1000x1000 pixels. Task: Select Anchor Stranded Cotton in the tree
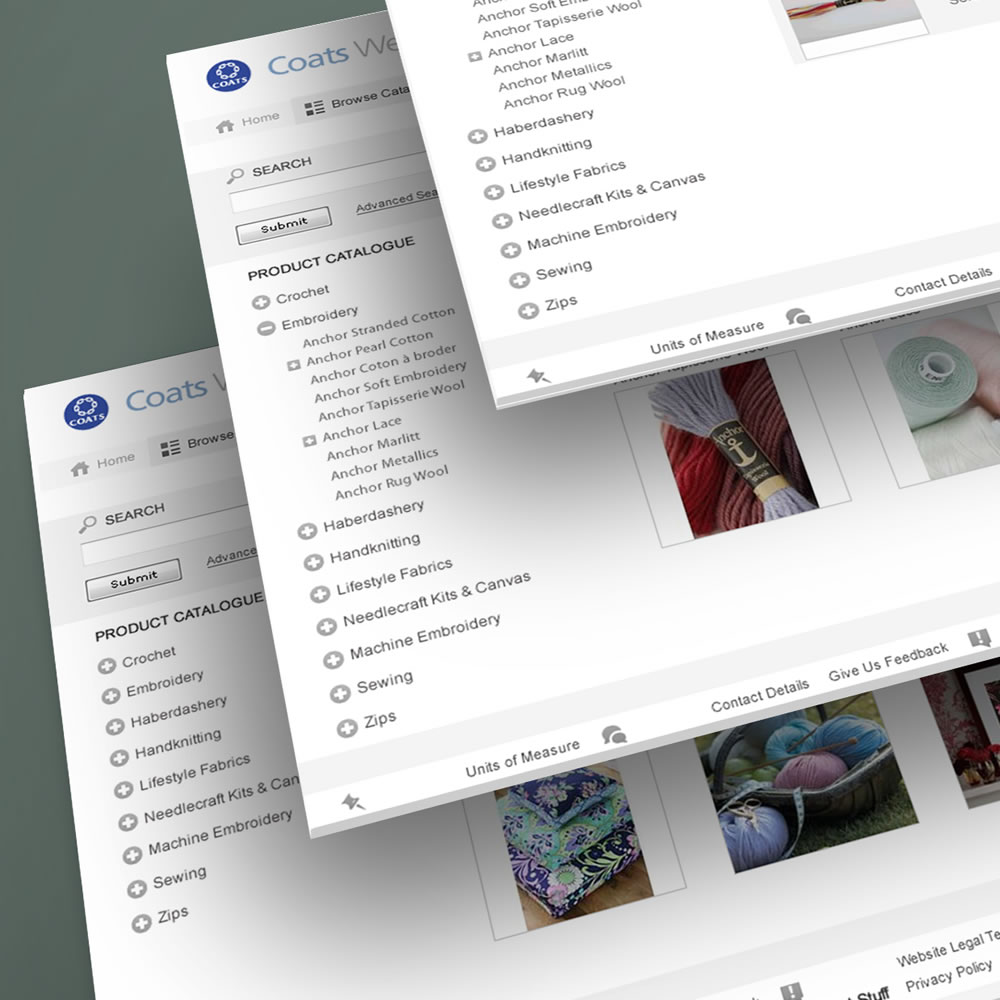point(378,325)
